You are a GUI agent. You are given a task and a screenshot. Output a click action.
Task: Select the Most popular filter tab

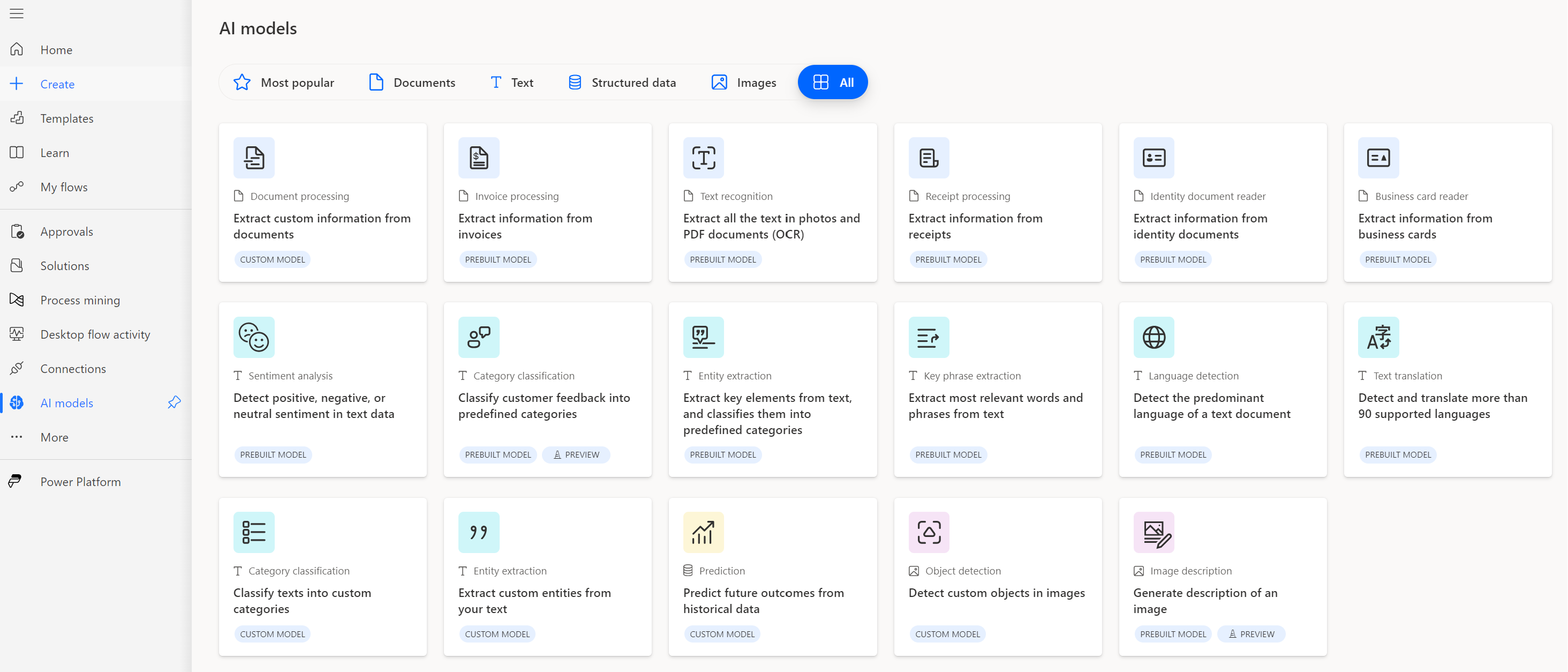click(283, 82)
